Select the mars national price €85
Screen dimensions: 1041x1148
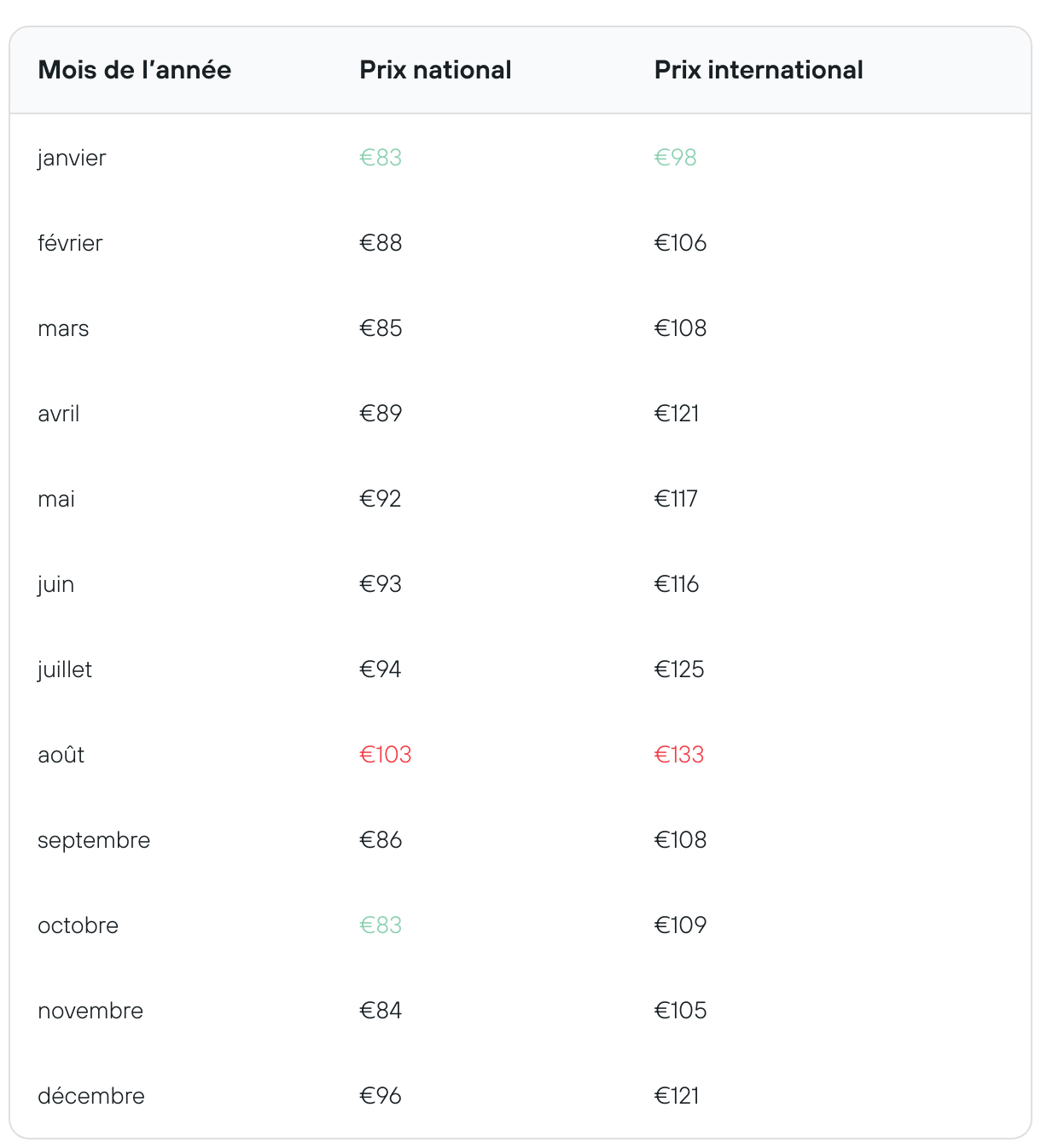(381, 328)
